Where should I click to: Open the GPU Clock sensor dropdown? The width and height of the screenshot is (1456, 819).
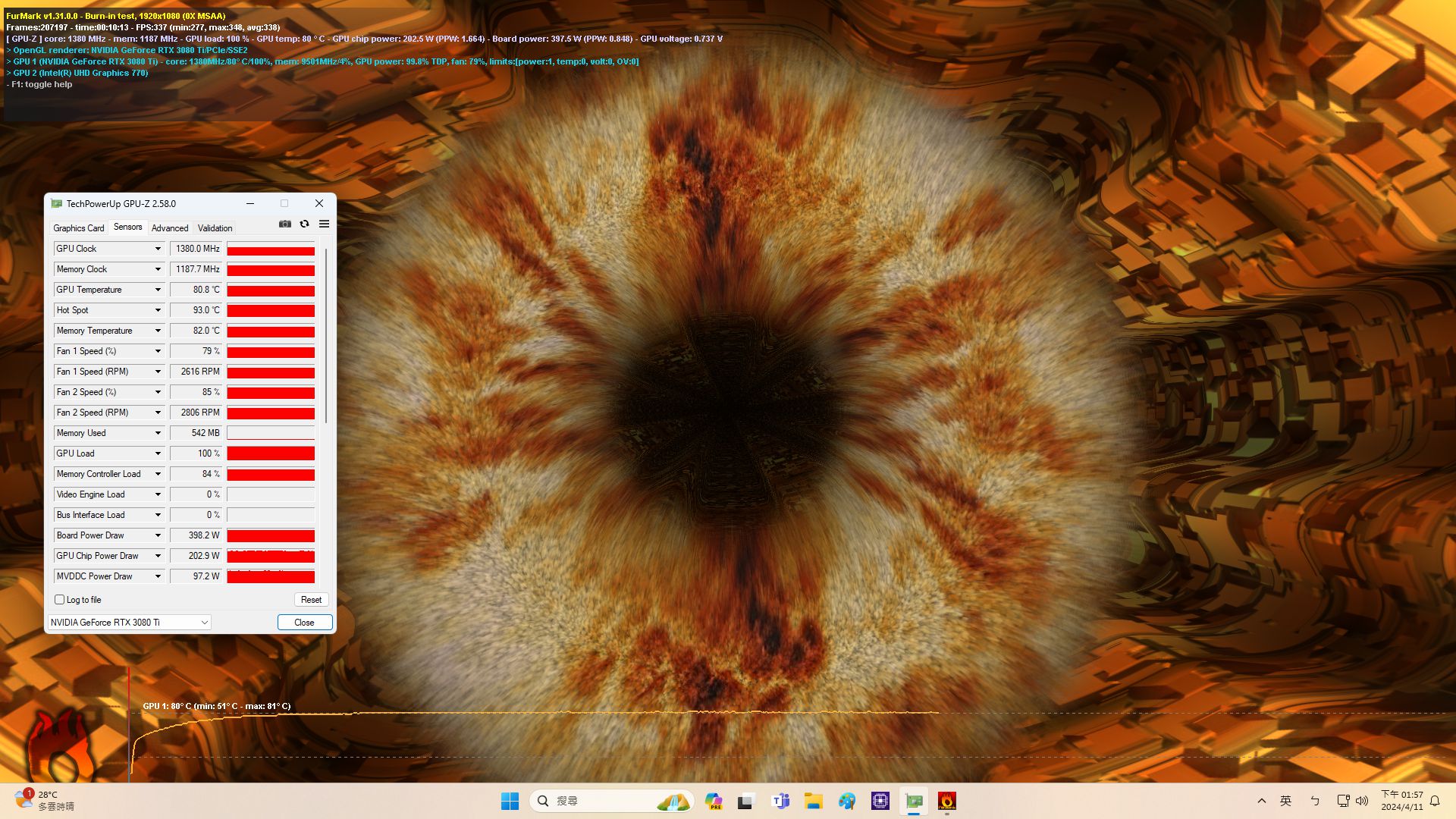(x=158, y=249)
